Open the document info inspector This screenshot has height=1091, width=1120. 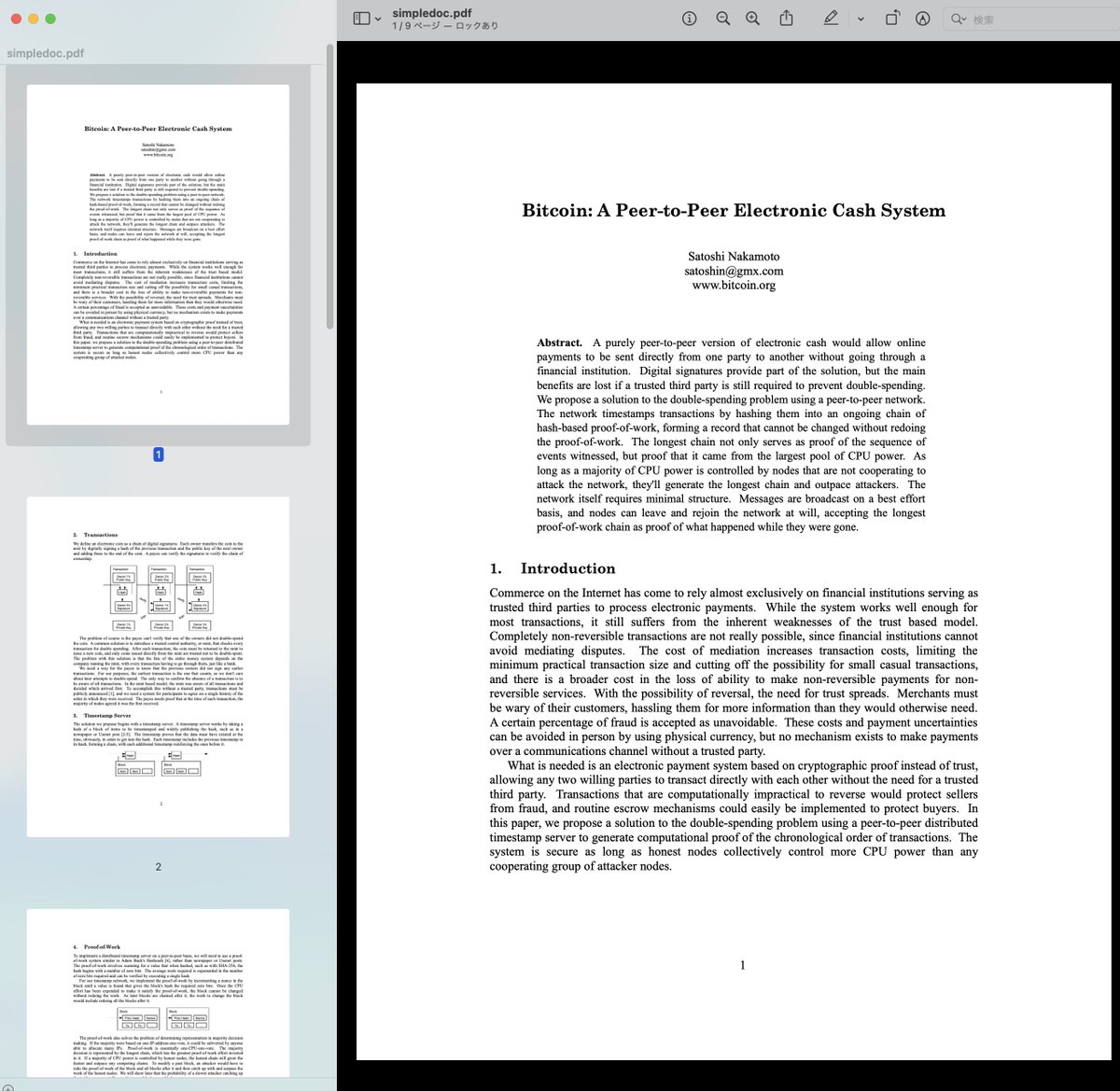(690, 19)
